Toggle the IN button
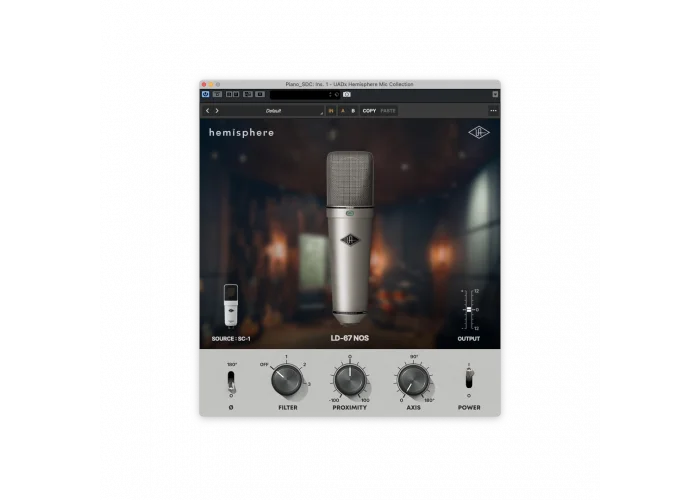 [331, 111]
